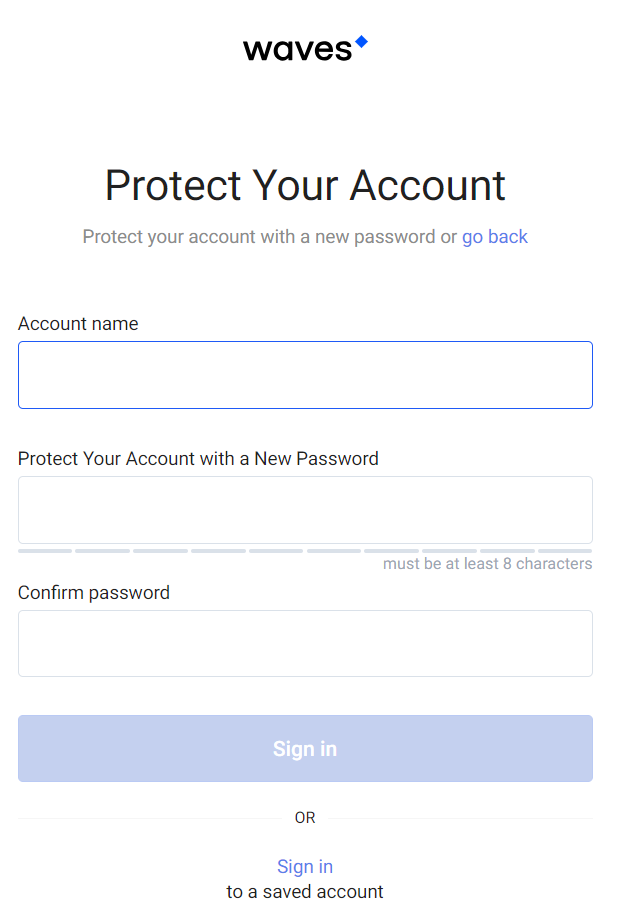
Task: Select the Confirm password input field
Action: [305, 643]
